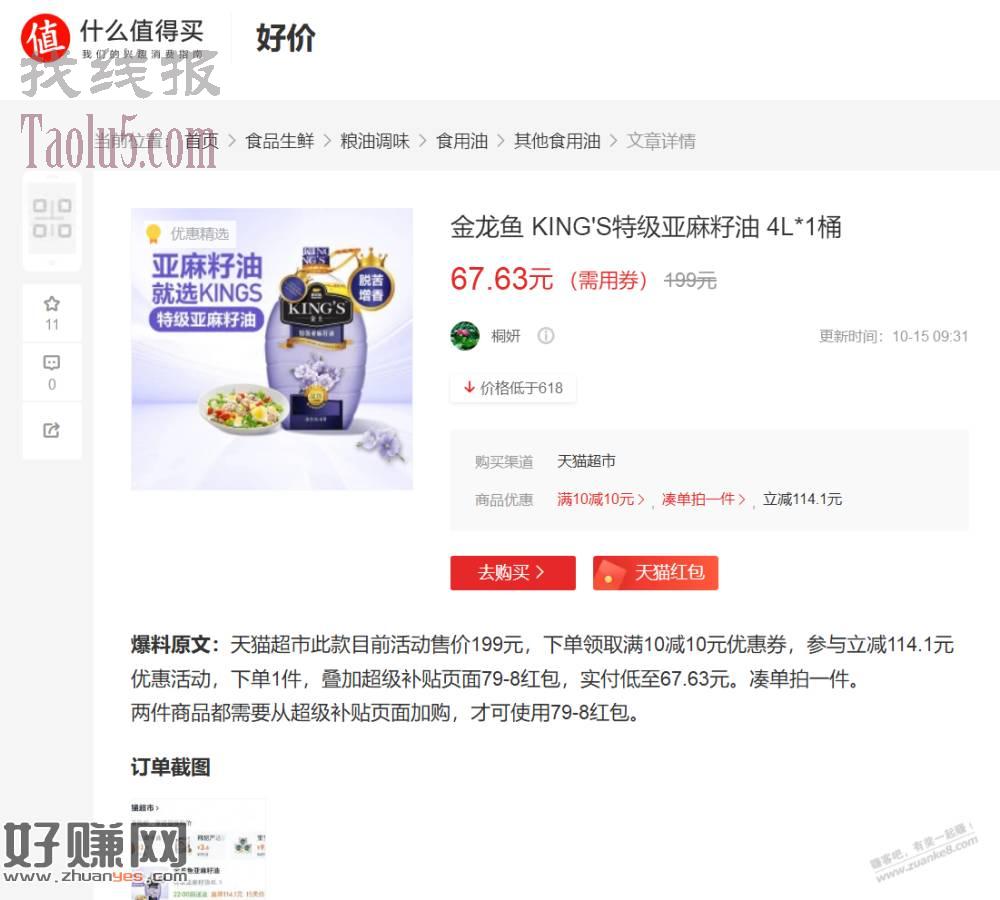Expand the 凑单拍一件 offer link
This screenshot has width=1000, height=900.
pos(703,499)
